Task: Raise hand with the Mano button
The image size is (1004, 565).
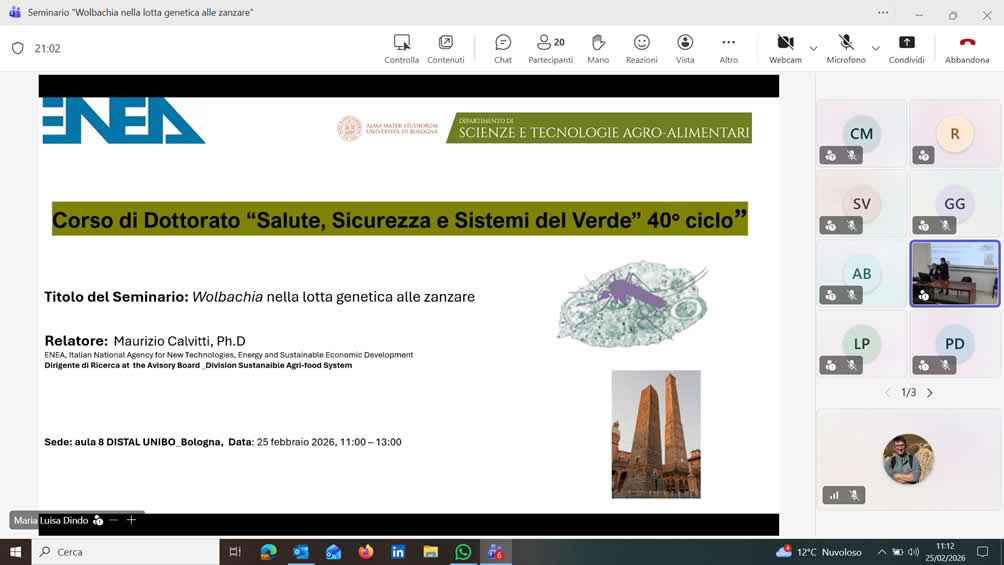Action: pyautogui.click(x=598, y=49)
